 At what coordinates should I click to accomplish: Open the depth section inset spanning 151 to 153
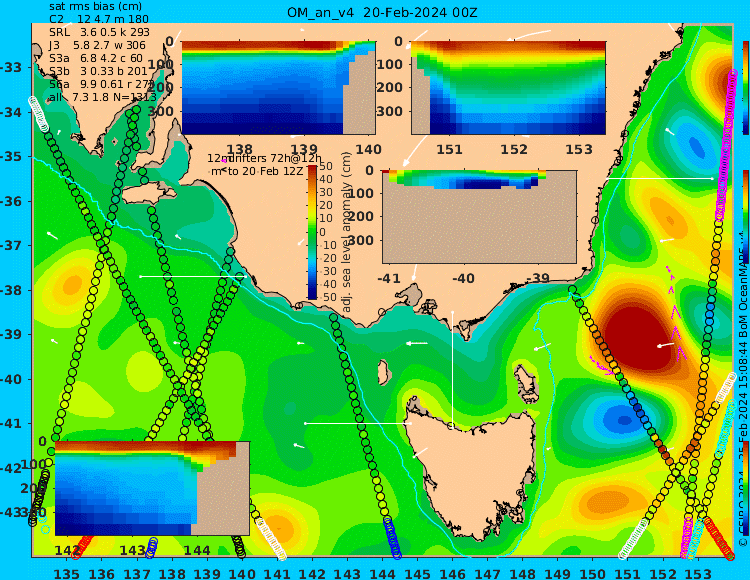click(x=508, y=88)
